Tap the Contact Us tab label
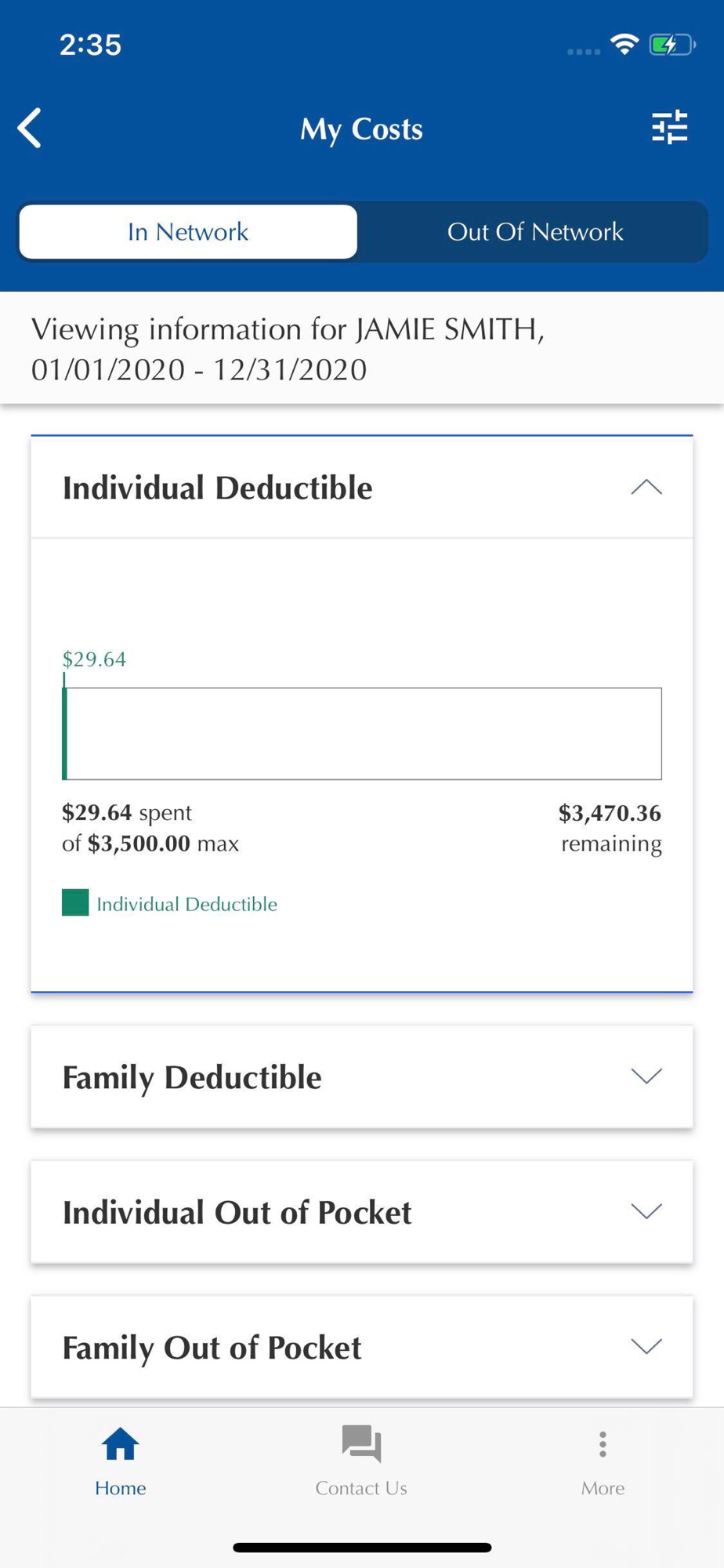724x1568 pixels. [x=361, y=1487]
